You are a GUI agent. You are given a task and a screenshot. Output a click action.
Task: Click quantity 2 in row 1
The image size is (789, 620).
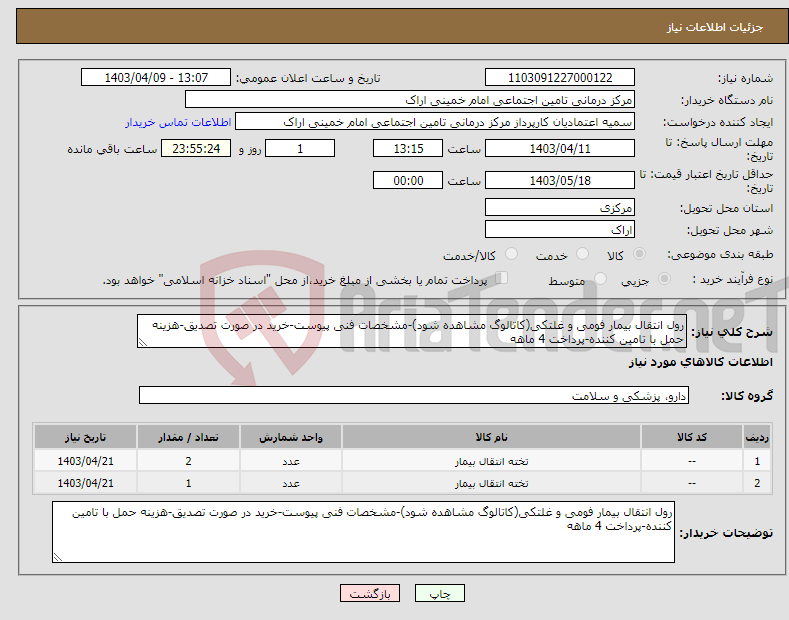point(188,461)
